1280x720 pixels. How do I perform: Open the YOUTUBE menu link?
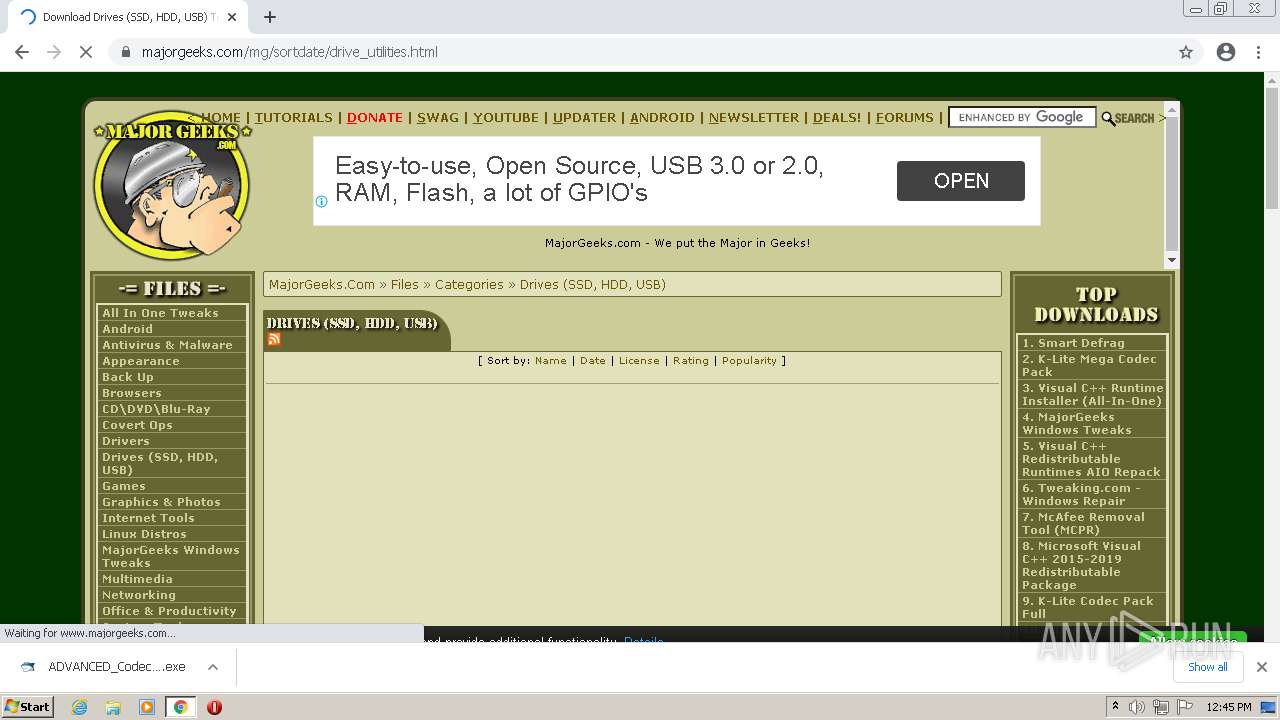tap(506, 118)
